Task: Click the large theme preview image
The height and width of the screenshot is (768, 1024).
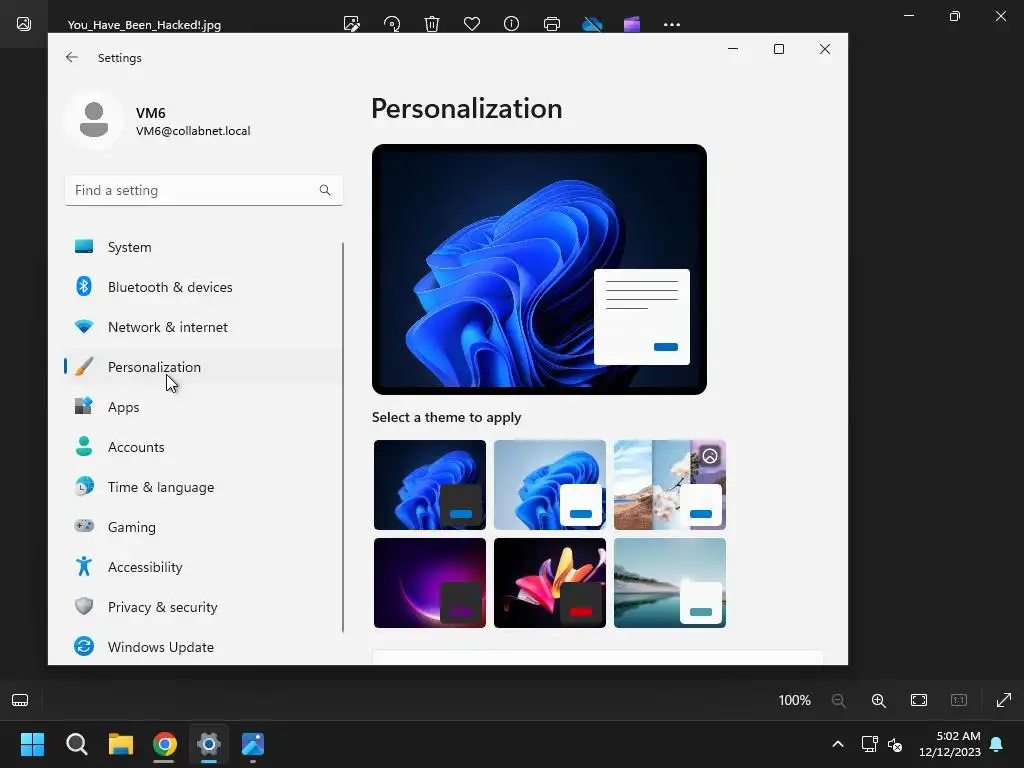Action: tap(539, 269)
